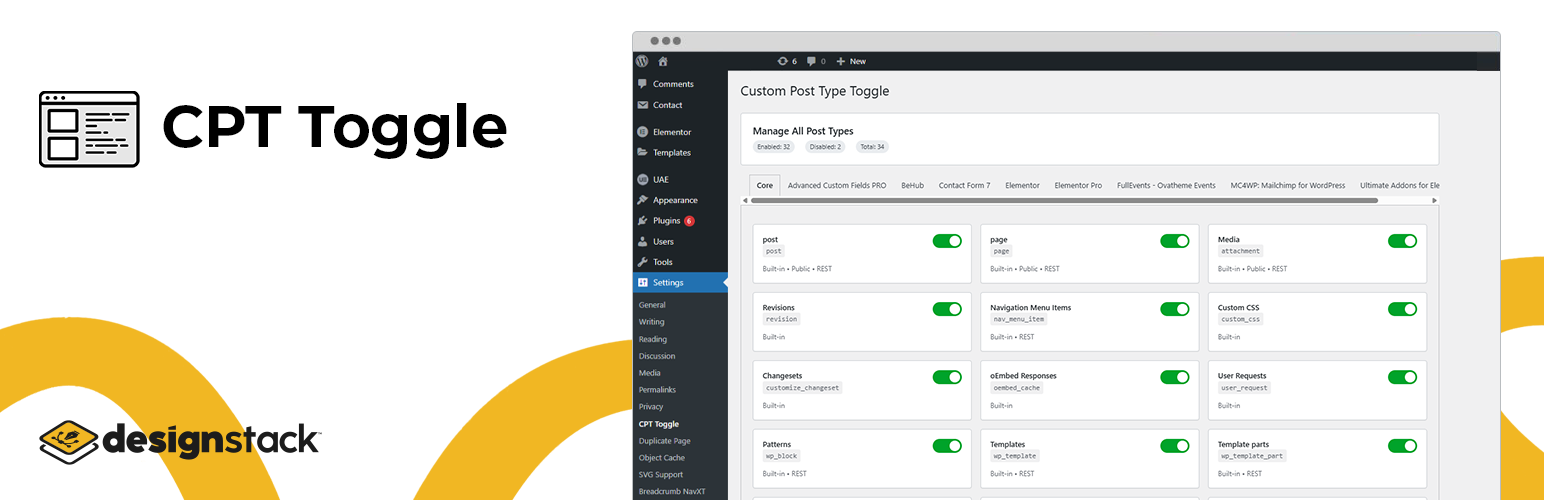The image size is (1544, 500).
Task: Click the Appearance paintbrush icon
Action: click(642, 200)
